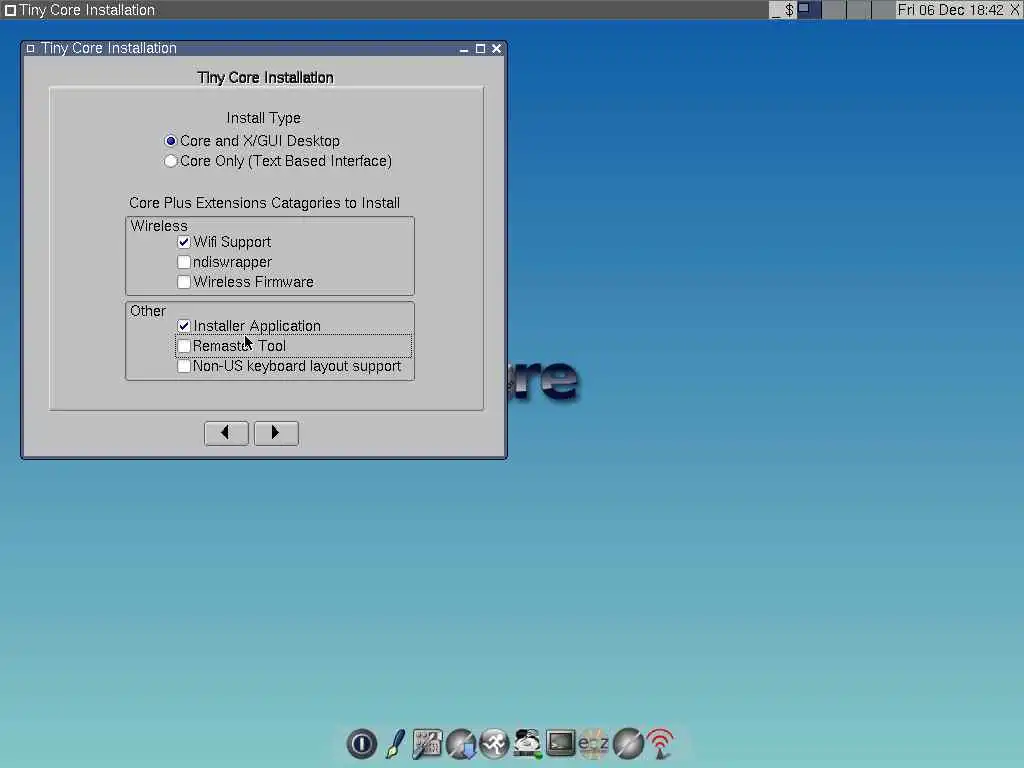Click the square icon in top taskbar entry
1024x768 pixels.
(x=10, y=10)
